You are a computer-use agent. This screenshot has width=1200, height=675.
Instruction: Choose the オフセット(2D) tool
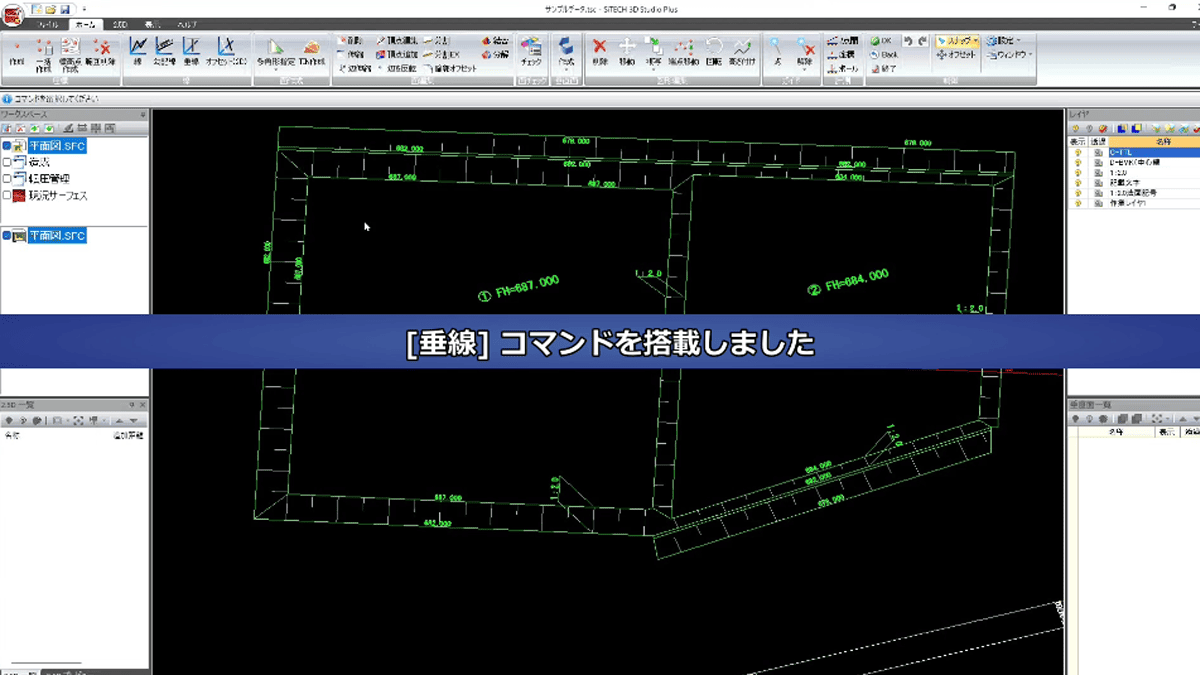[224, 47]
